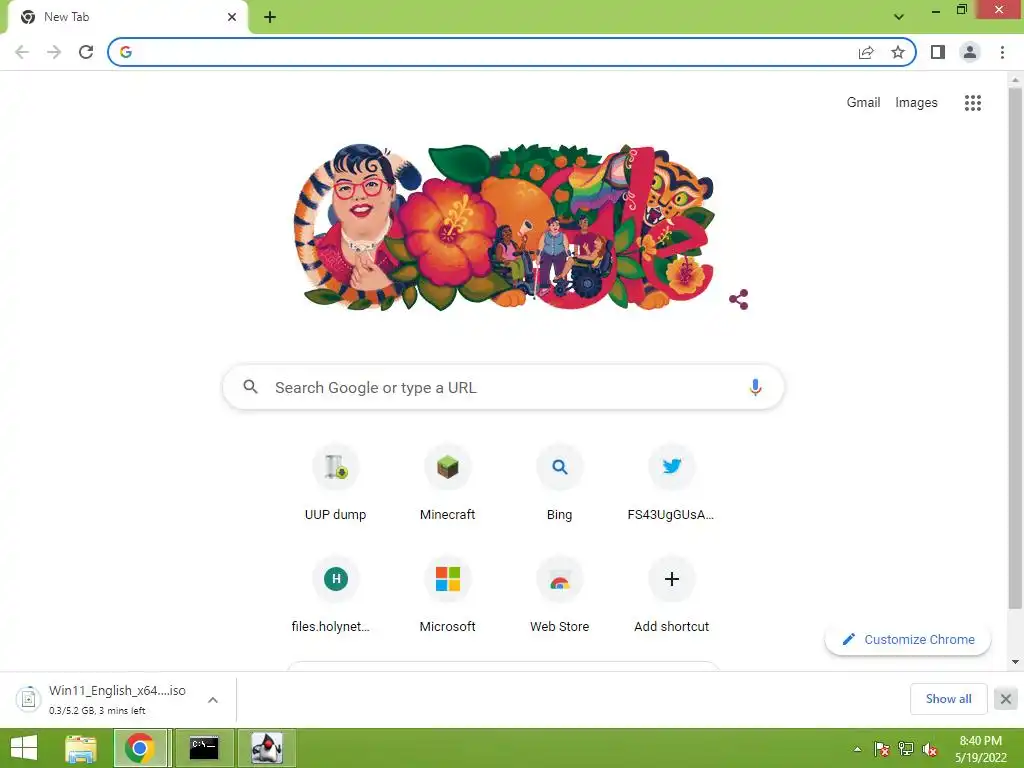Click the search magnifier in Google box
The height and width of the screenshot is (768, 1024).
coord(250,387)
